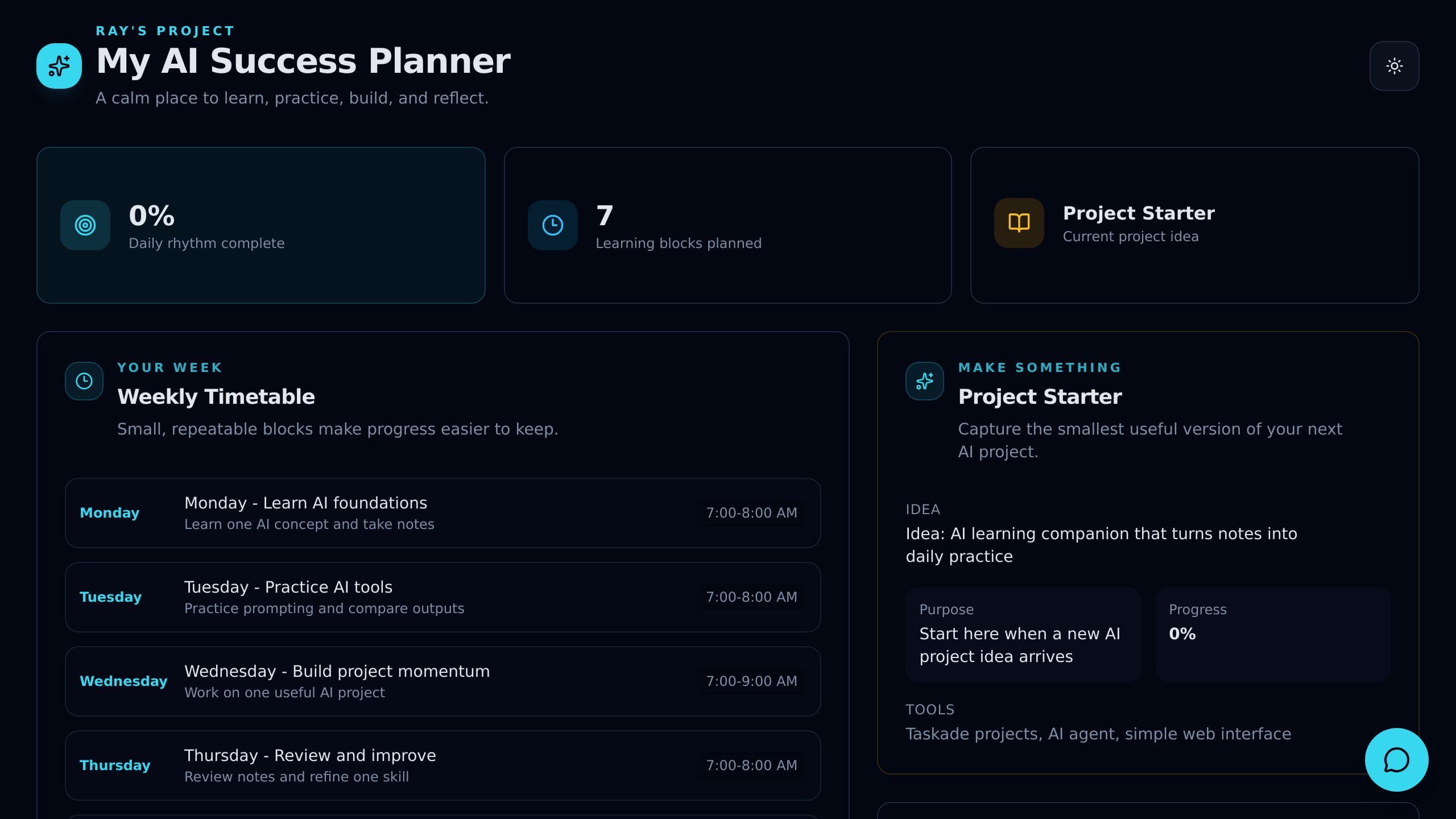Image resolution: width=1456 pixels, height=819 pixels.
Task: Click 'Small, repeatable blocks' description text
Action: click(x=337, y=429)
